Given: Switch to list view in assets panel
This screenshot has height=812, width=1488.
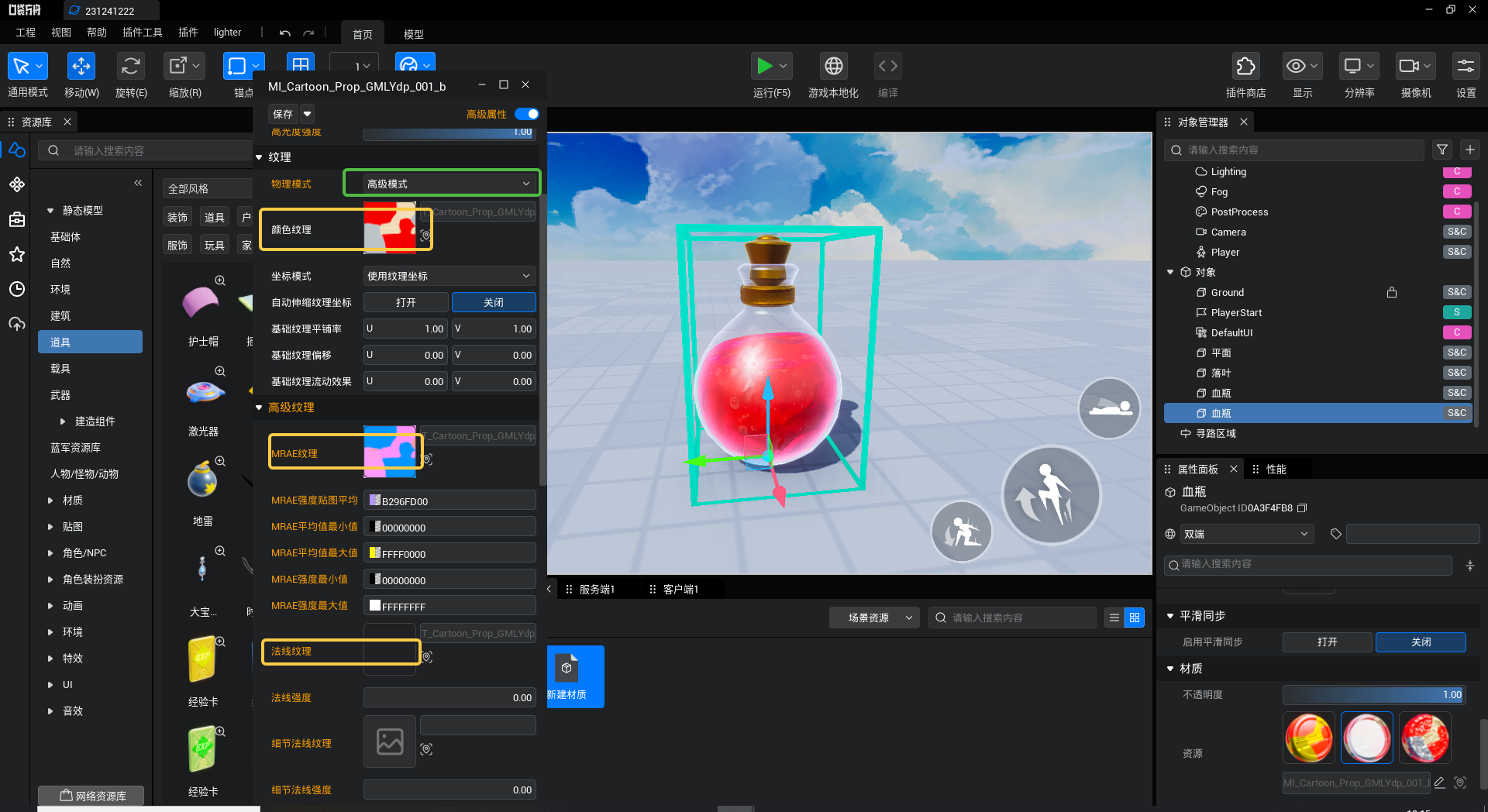Looking at the screenshot, I should 1114,618.
